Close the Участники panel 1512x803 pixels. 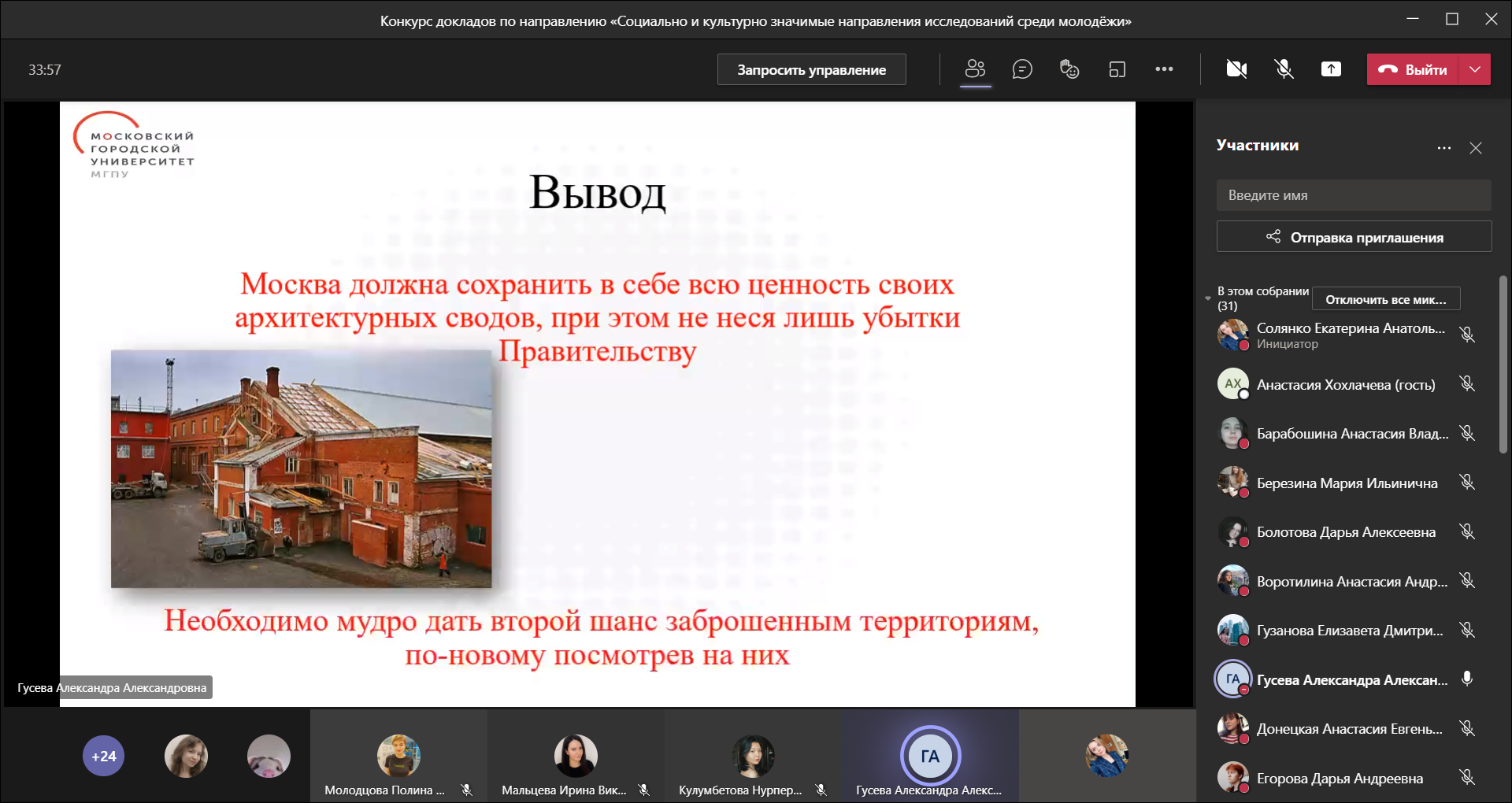1476,148
